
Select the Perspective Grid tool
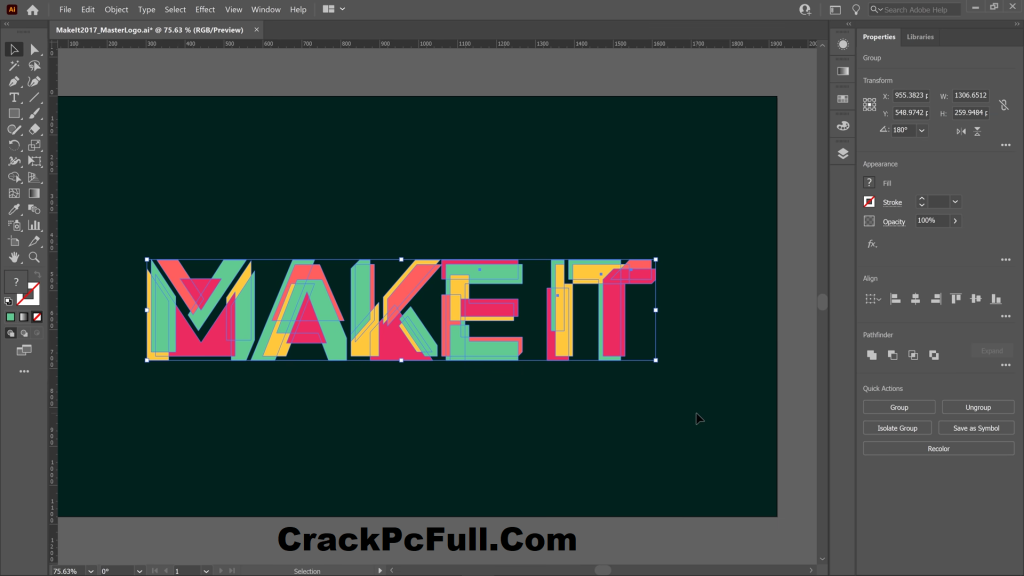pyautogui.click(x=35, y=177)
